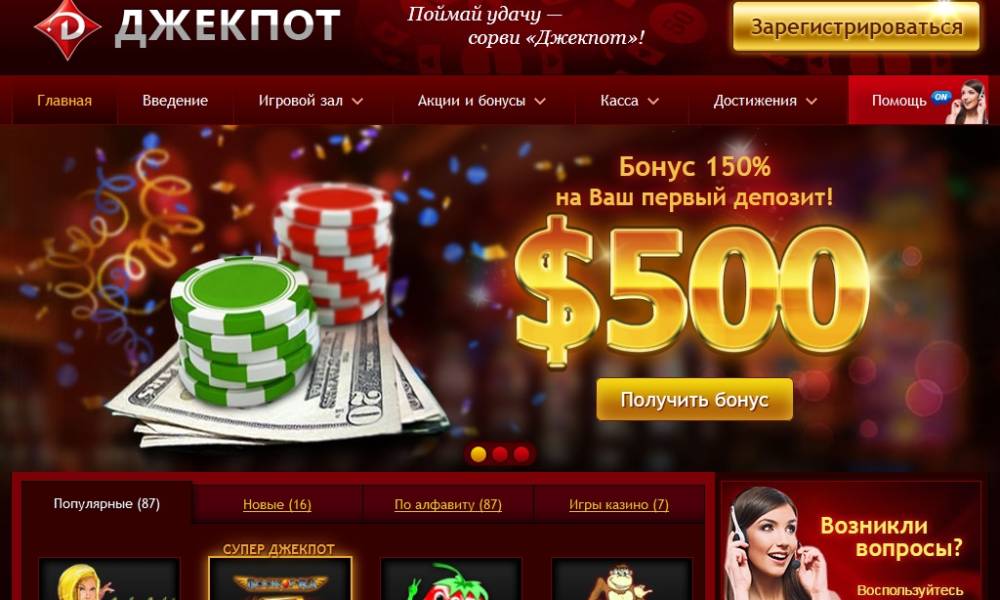Go to the Введение menu item

click(x=175, y=101)
